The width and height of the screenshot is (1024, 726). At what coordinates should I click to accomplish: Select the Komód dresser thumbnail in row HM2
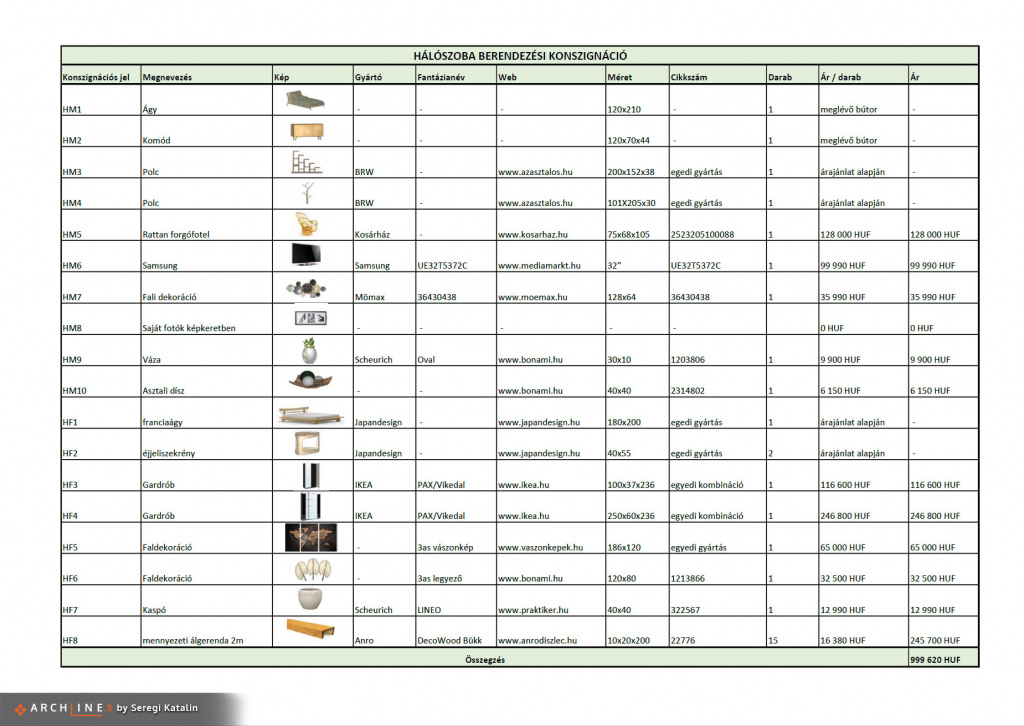pyautogui.click(x=307, y=132)
